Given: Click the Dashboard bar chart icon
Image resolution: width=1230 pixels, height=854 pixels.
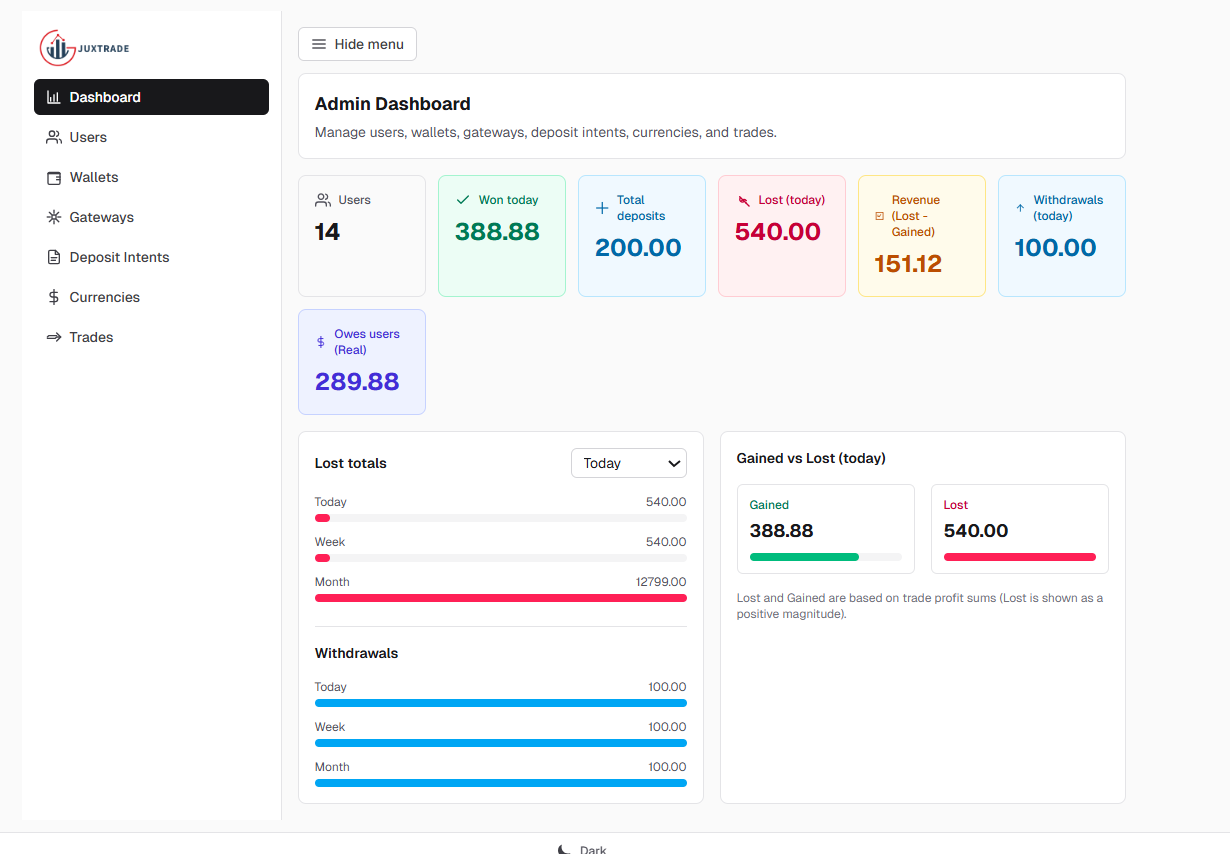Looking at the screenshot, I should point(54,97).
